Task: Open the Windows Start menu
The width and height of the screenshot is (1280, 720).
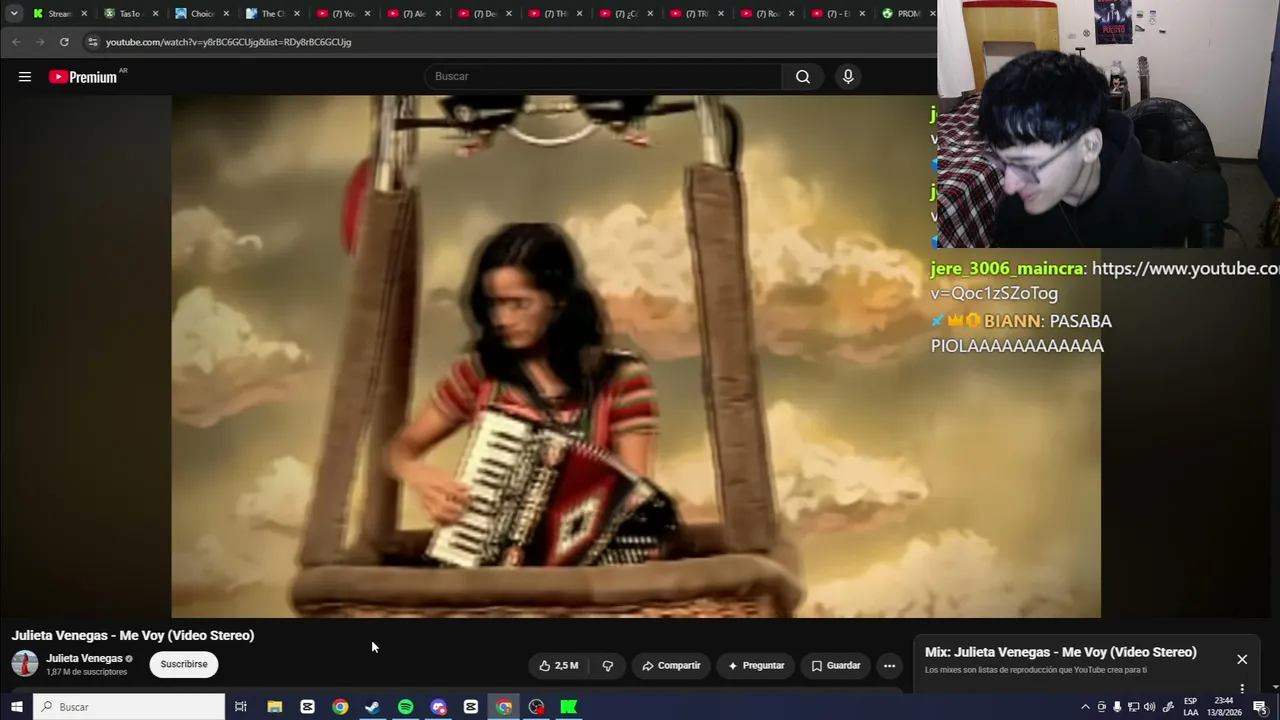Action: (x=17, y=707)
